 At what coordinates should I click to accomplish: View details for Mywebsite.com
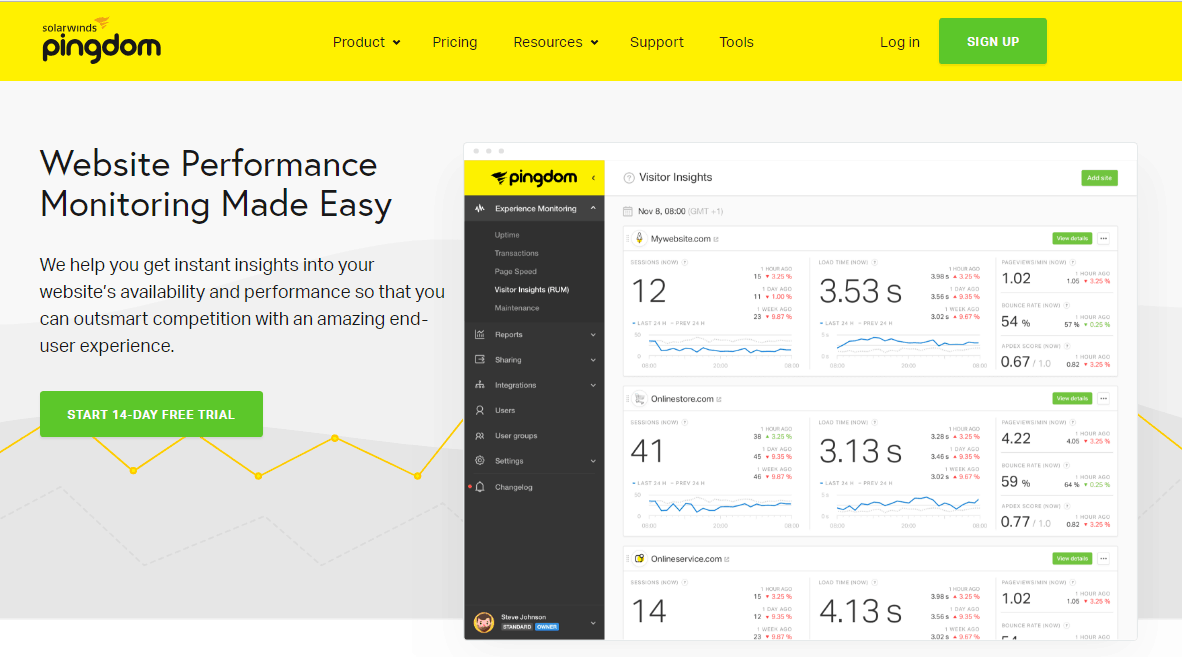tap(1072, 238)
